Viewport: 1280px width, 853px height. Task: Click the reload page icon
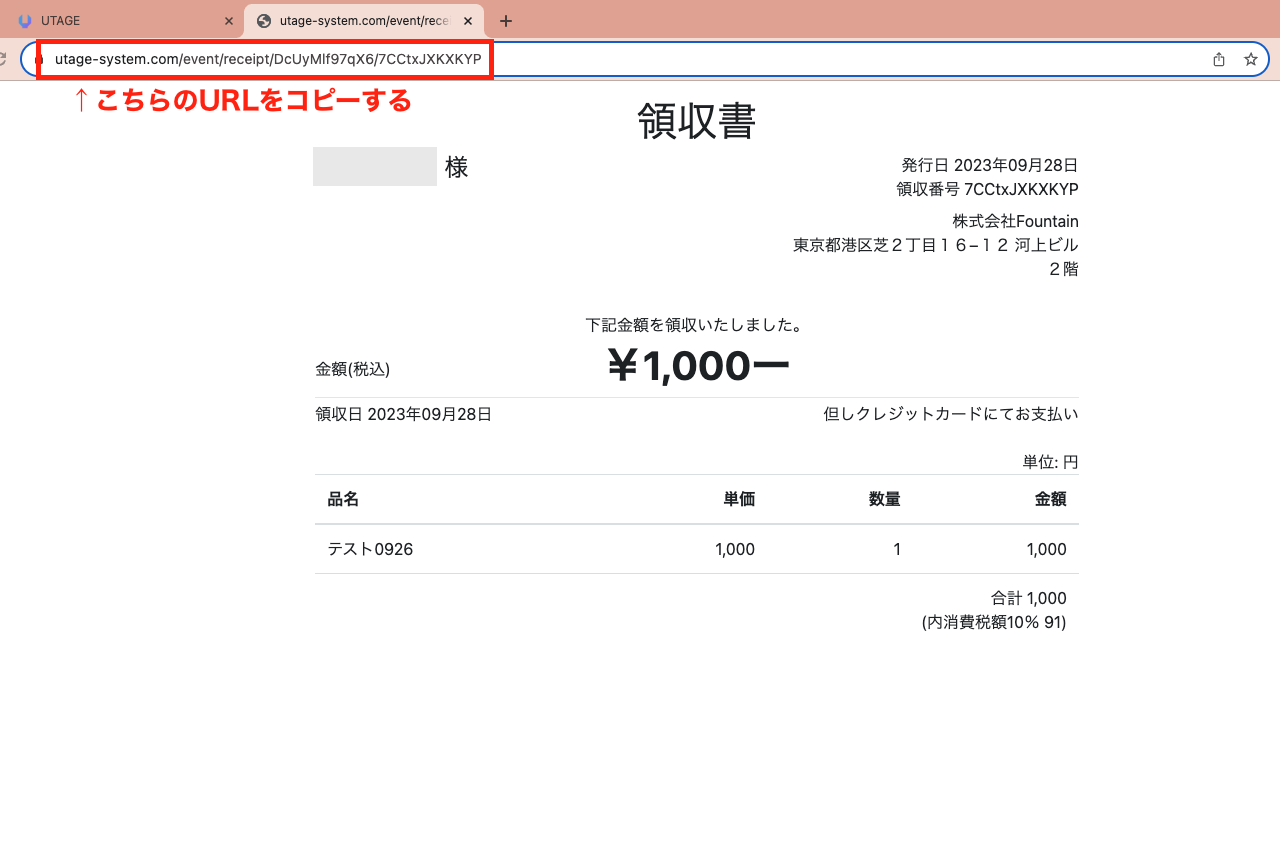click(3, 60)
